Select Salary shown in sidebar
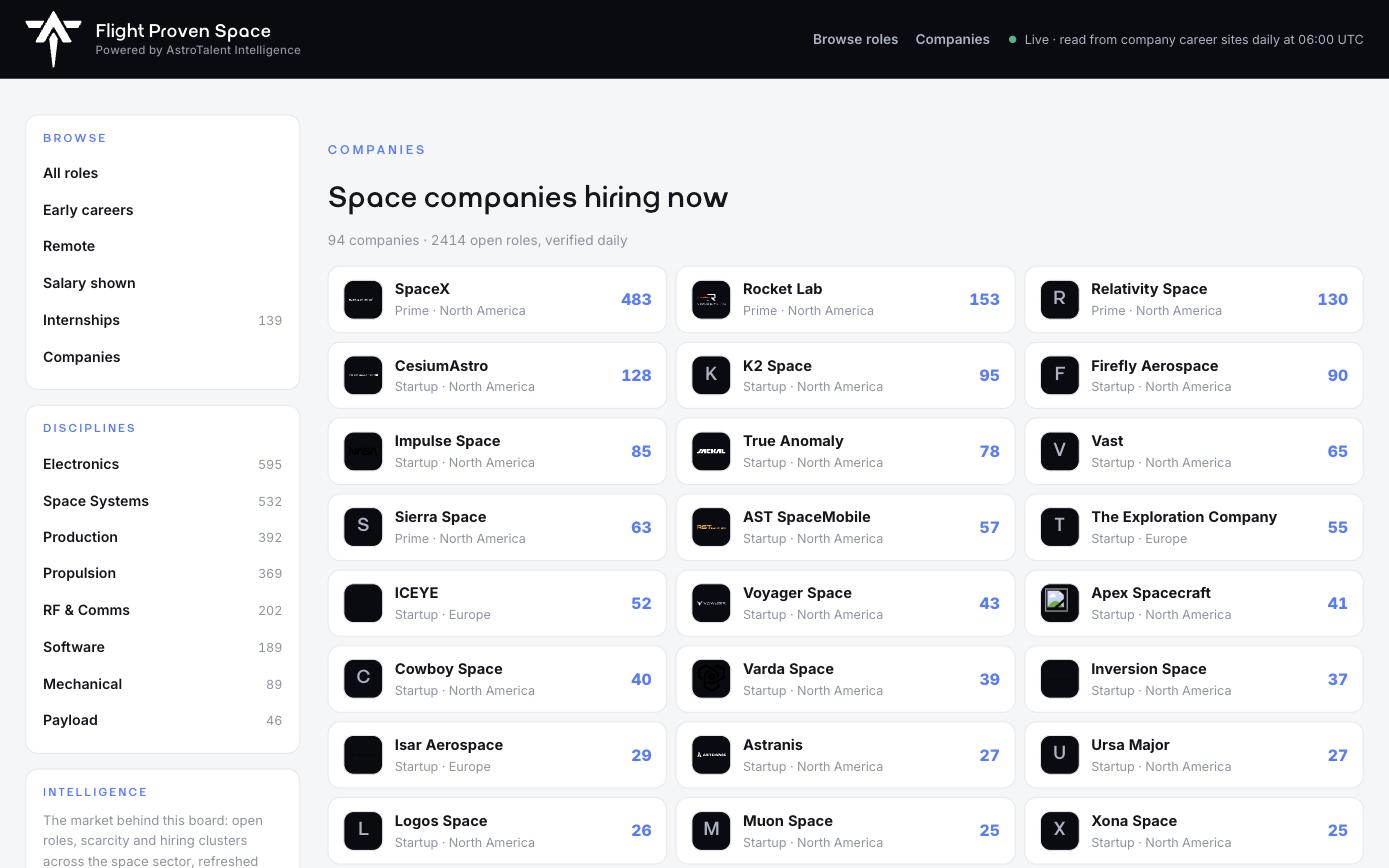The width and height of the screenshot is (1389, 868). [x=162, y=283]
